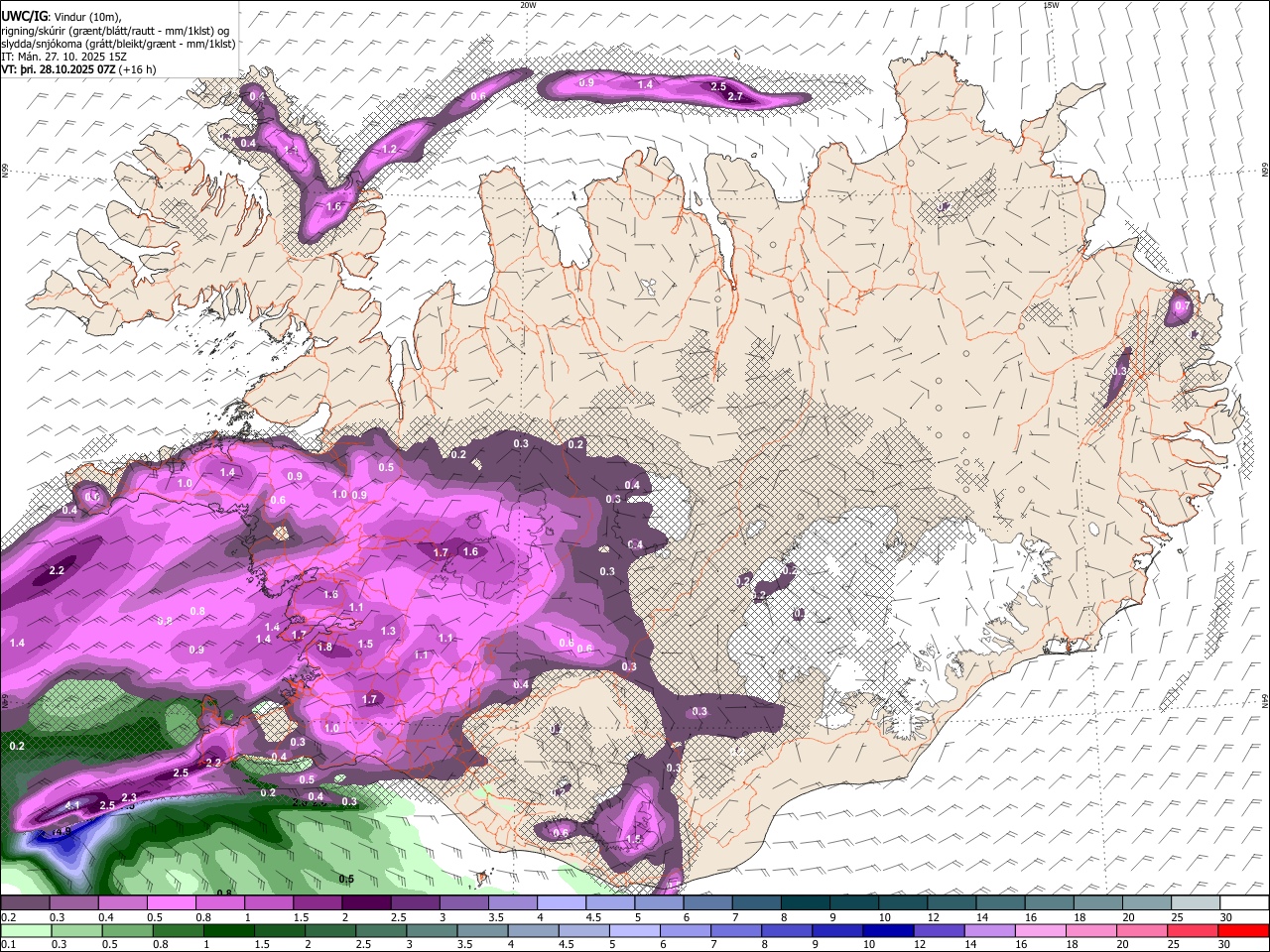
Task: Select the top-row snow swatch between 1 and 1.5
Action: pos(269,902)
